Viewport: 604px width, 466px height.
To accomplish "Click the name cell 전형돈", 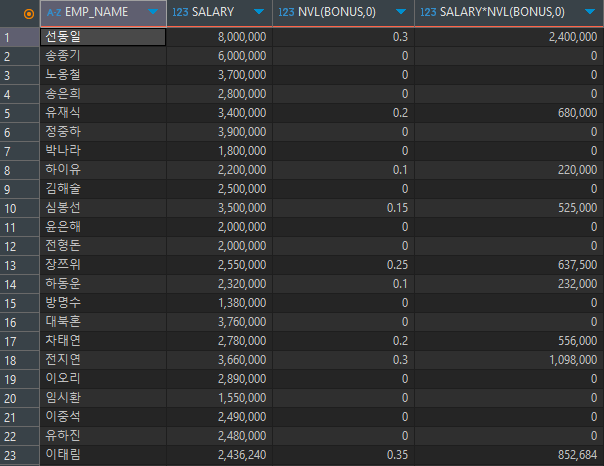I will (x=103, y=246).
